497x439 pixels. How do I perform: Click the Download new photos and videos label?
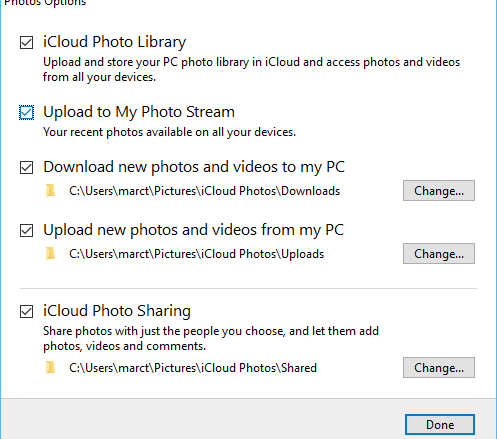(x=194, y=167)
